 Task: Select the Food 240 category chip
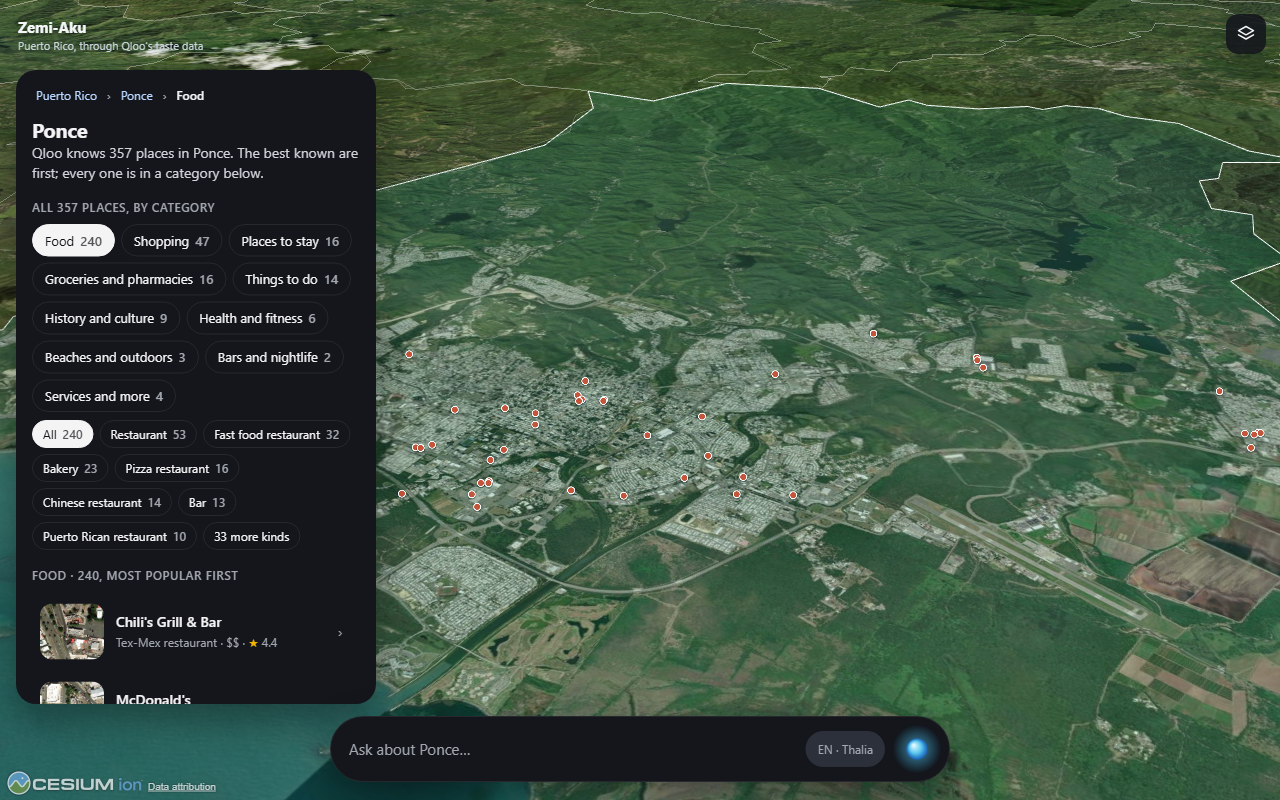pos(73,241)
